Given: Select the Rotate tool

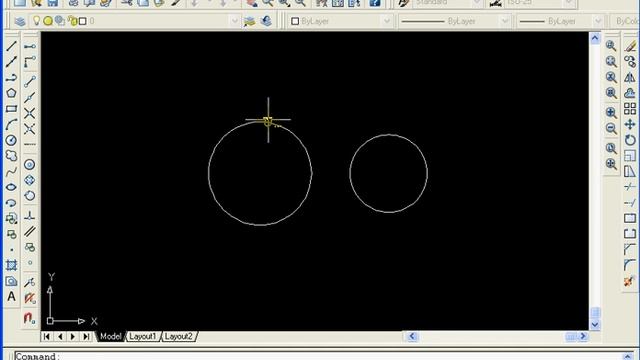Looking at the screenshot, I should point(630,140).
